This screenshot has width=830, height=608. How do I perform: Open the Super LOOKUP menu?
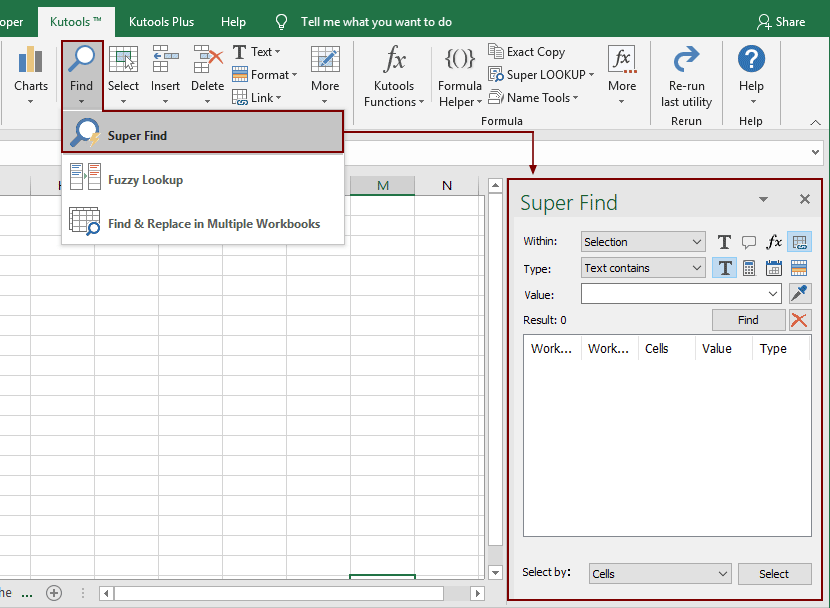(x=541, y=75)
